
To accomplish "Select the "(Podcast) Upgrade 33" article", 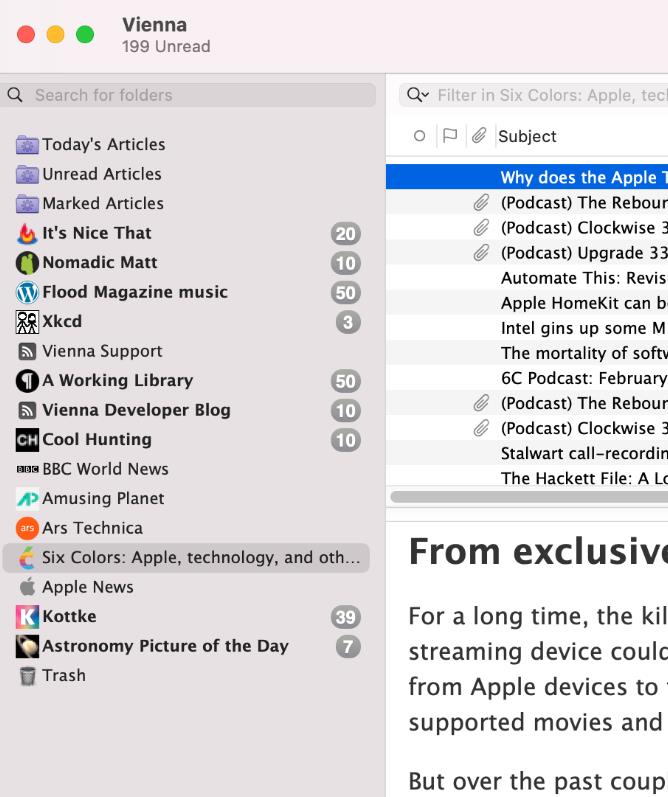I will [x=527, y=253].
